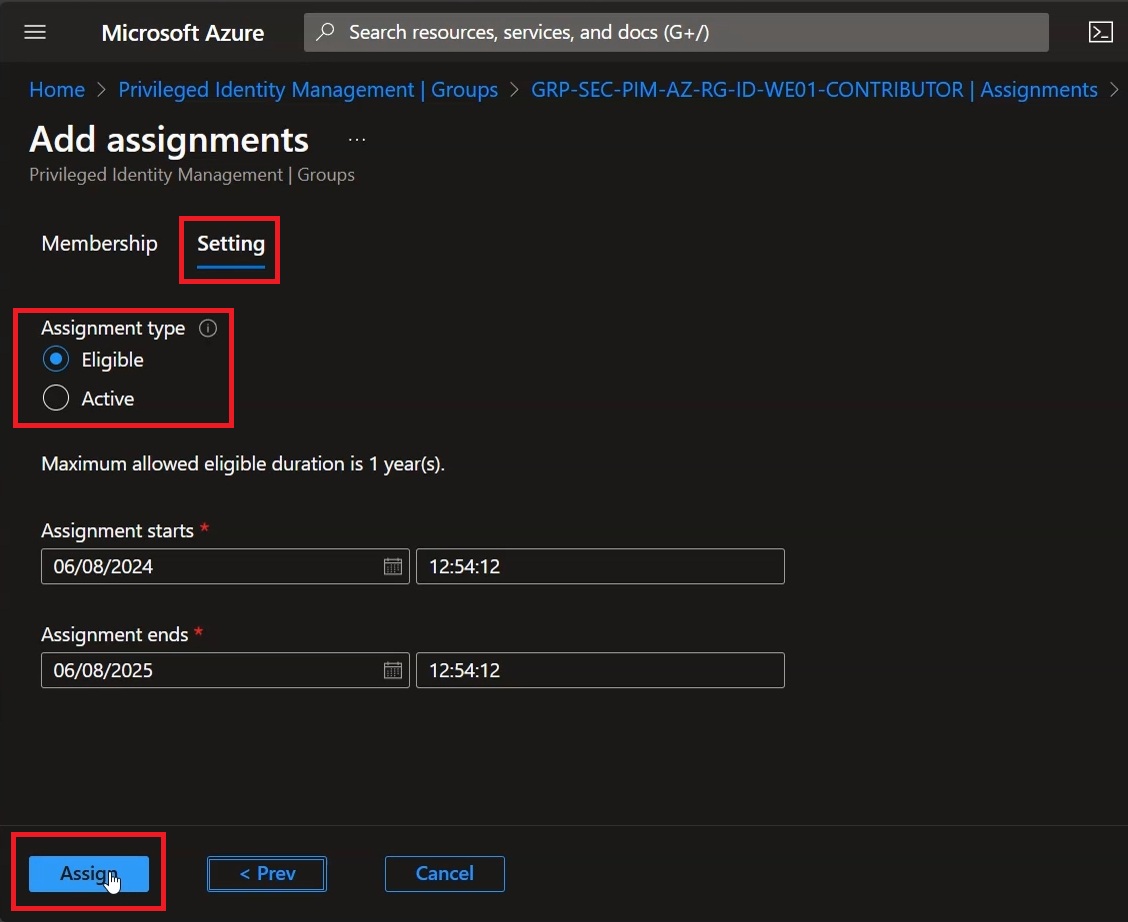1128x922 pixels.
Task: Click the search magnifier icon
Action: (325, 32)
